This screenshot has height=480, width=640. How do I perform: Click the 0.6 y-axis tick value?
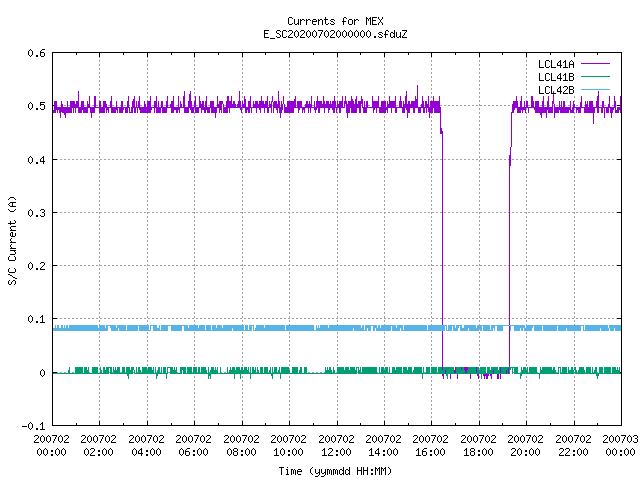(36, 53)
